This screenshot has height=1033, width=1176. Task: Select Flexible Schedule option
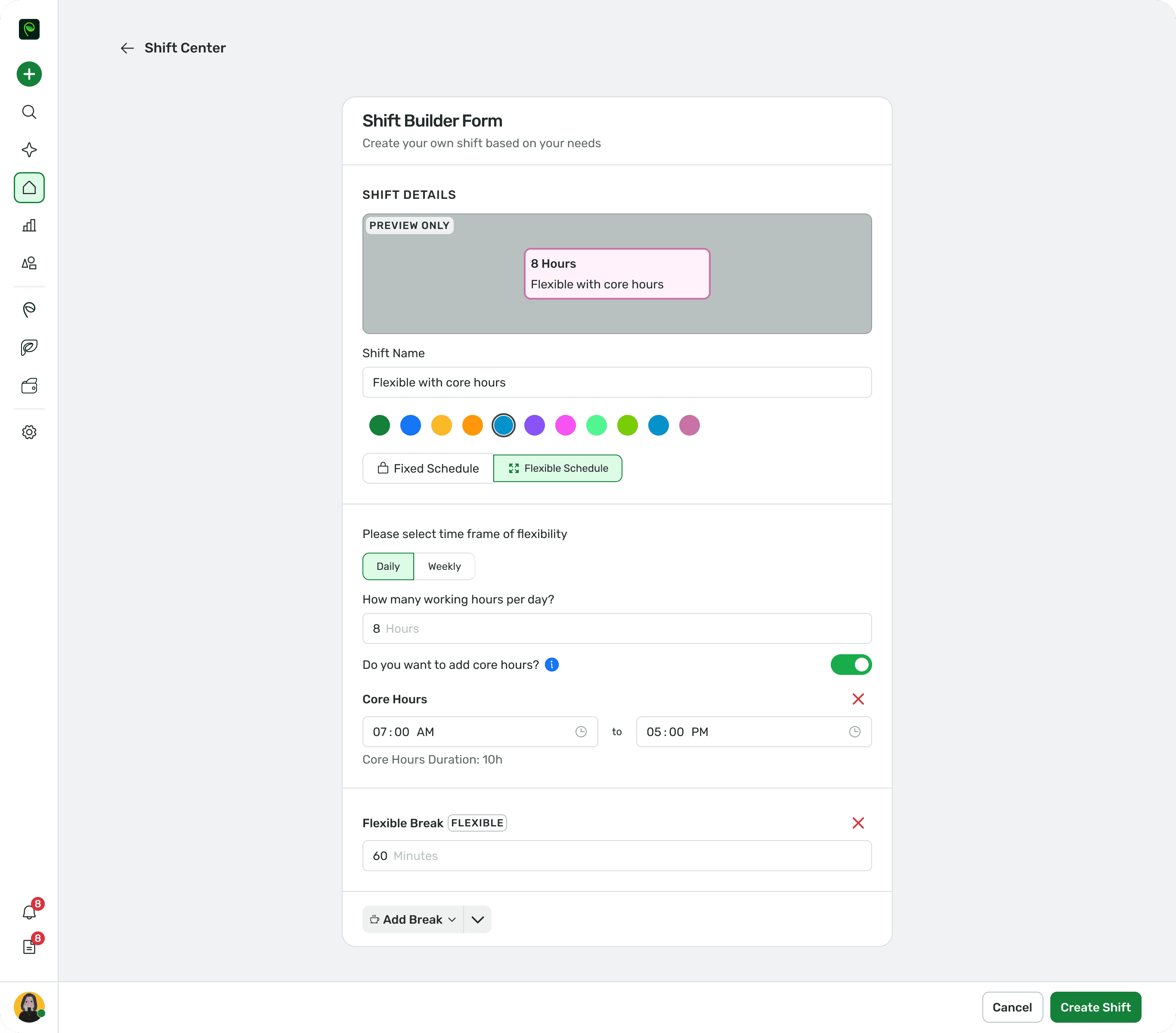[x=557, y=468]
